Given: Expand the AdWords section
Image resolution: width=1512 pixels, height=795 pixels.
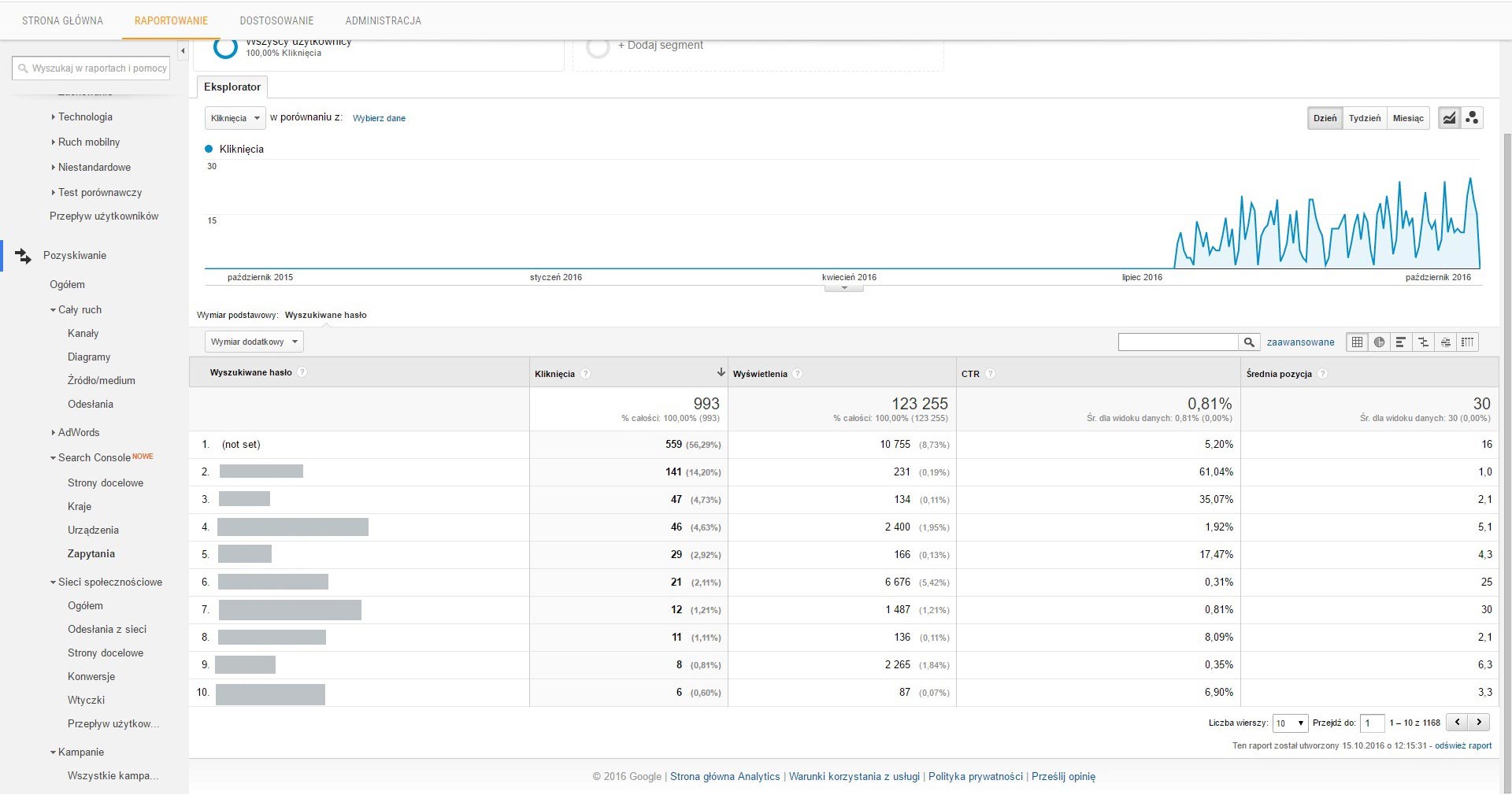Looking at the screenshot, I should [x=76, y=432].
